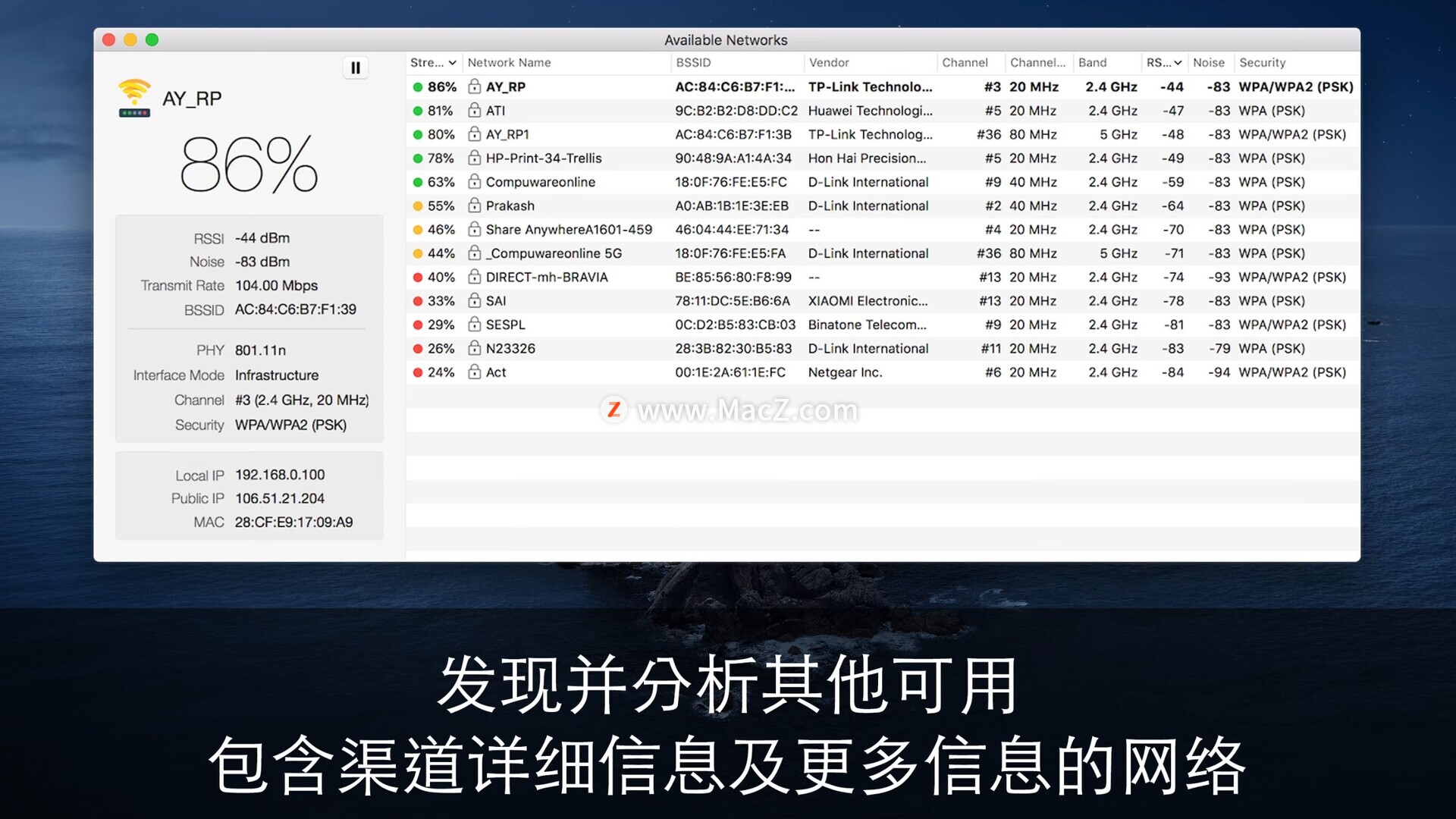
Task: Click Huawei Technologi... vendor cell
Action: coord(870,111)
